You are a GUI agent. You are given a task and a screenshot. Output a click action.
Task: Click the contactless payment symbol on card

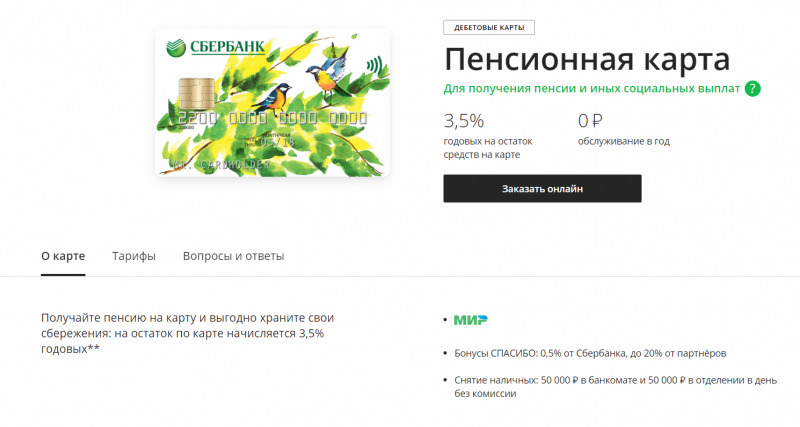click(374, 65)
